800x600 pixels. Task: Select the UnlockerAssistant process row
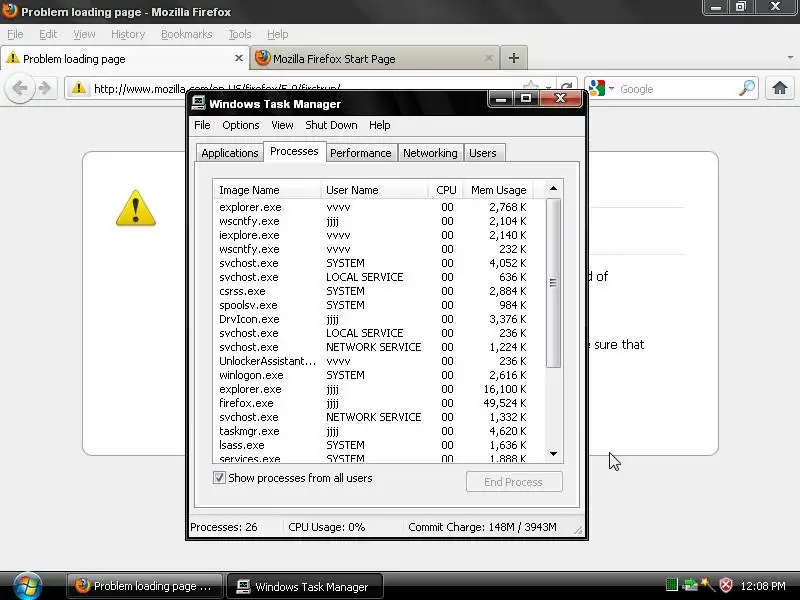[372, 361]
